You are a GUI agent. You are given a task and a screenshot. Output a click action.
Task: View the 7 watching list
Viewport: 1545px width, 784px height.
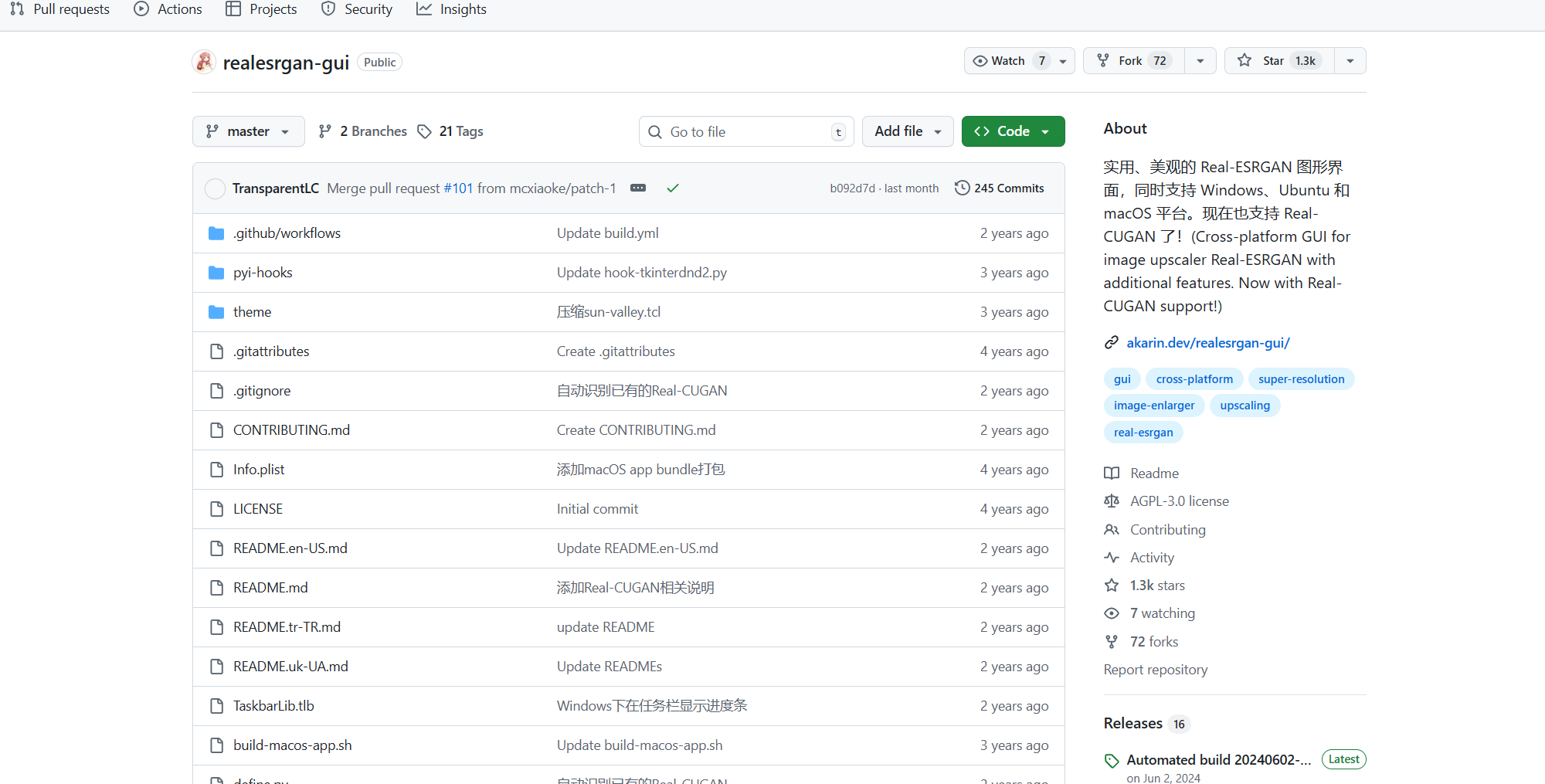[x=1149, y=613]
